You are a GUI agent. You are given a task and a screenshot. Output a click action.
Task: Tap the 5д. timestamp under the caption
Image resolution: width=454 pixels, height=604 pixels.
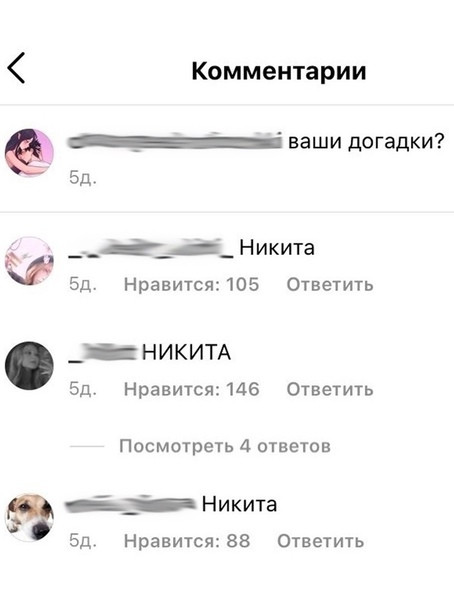83,178
